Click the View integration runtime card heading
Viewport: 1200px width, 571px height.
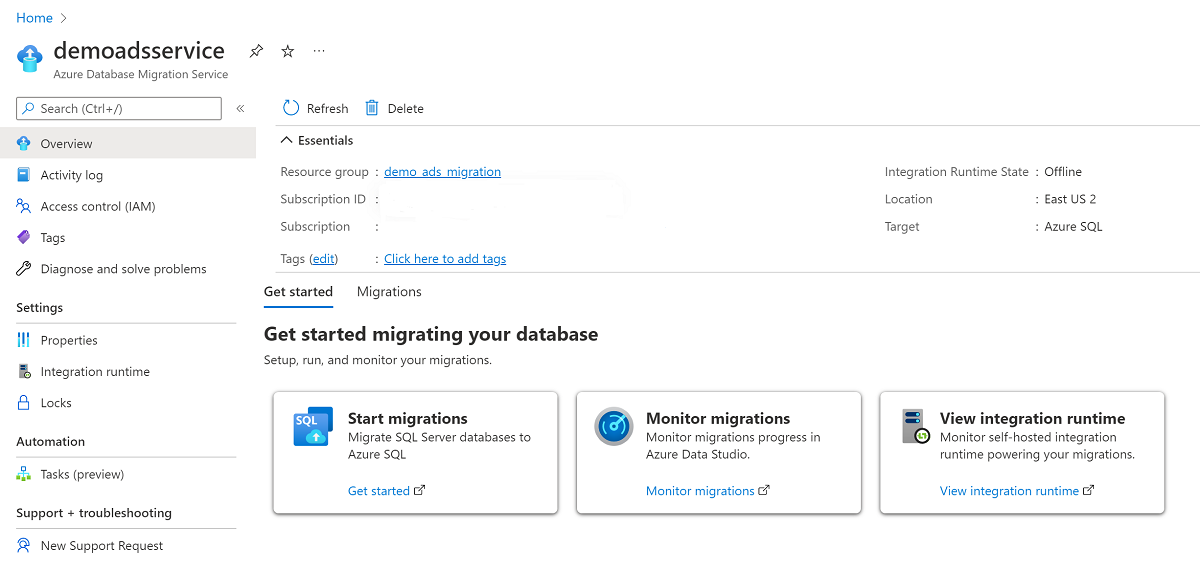tap(1032, 418)
